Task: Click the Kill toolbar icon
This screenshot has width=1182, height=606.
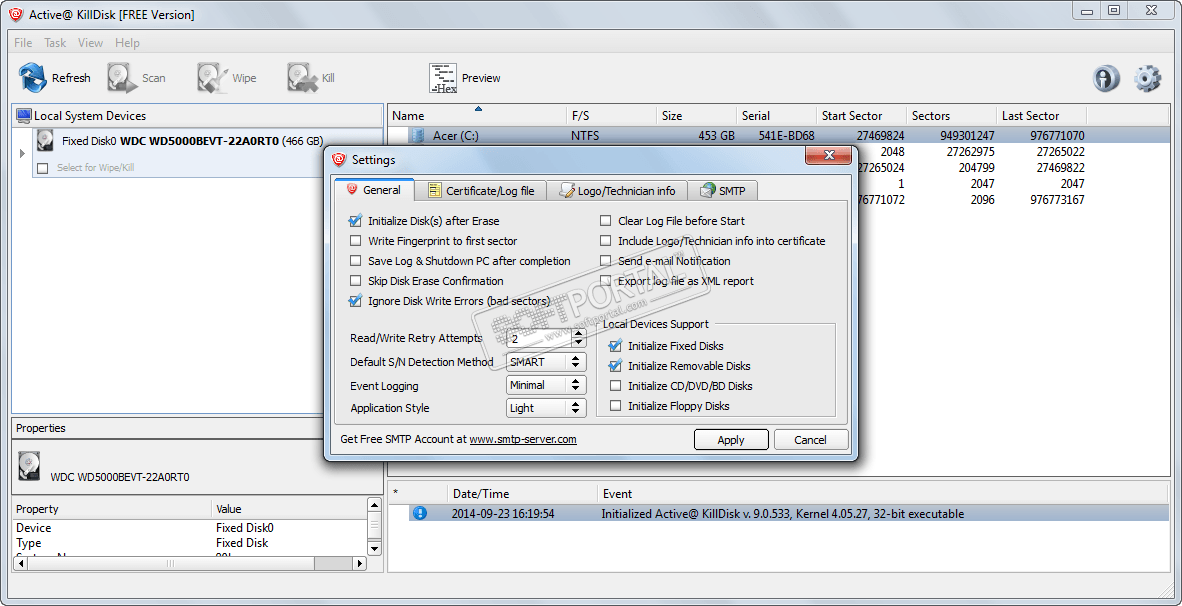Action: pos(302,78)
